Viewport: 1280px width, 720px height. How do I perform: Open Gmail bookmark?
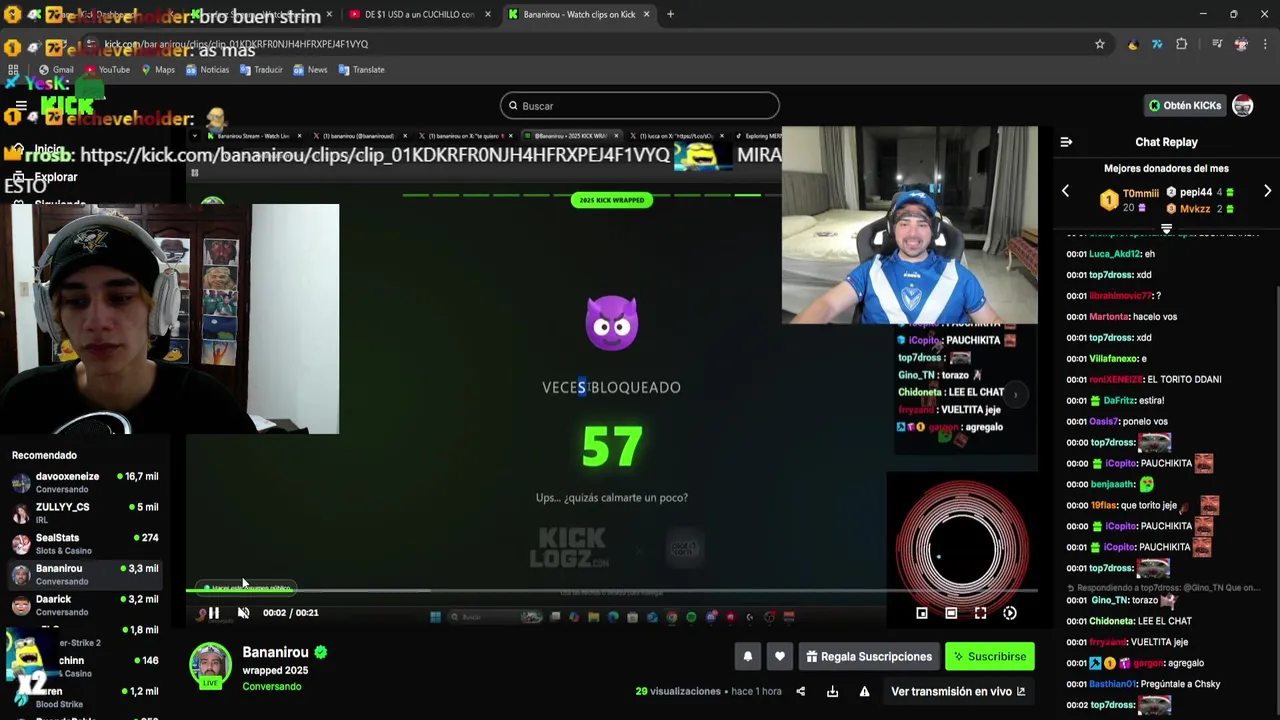click(x=56, y=70)
